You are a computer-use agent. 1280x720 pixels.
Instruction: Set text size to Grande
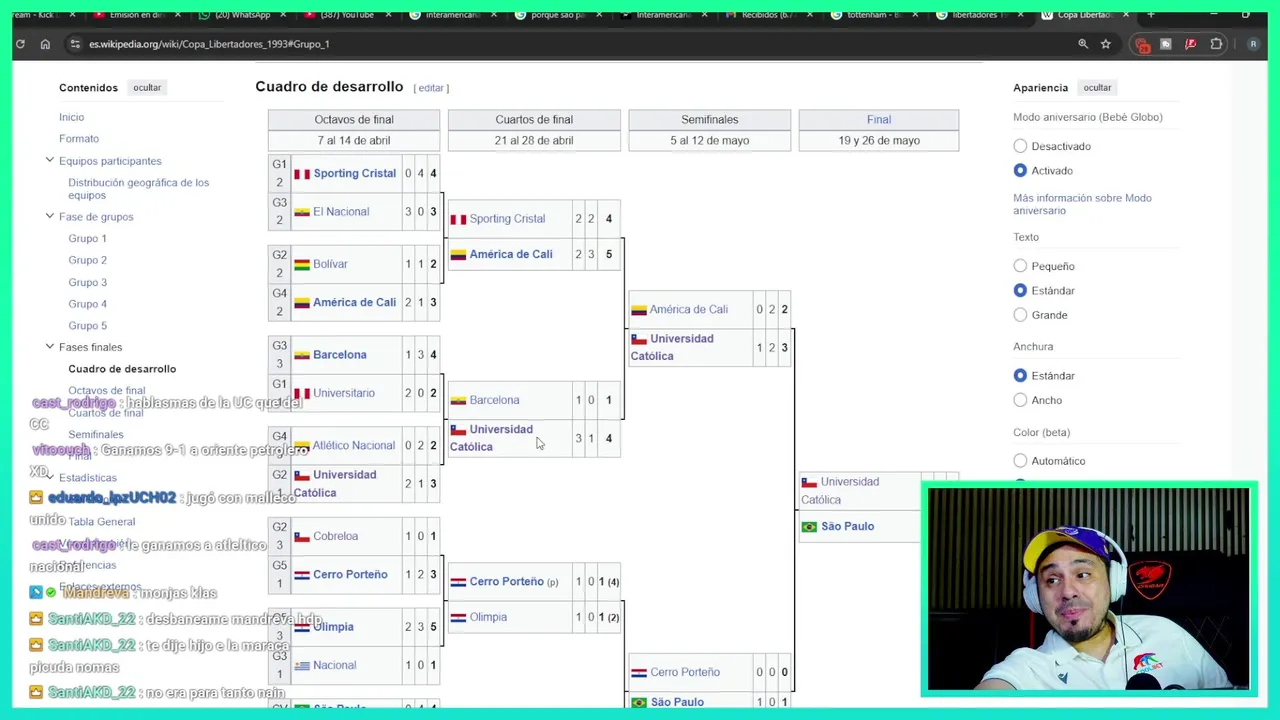[x=1020, y=315]
